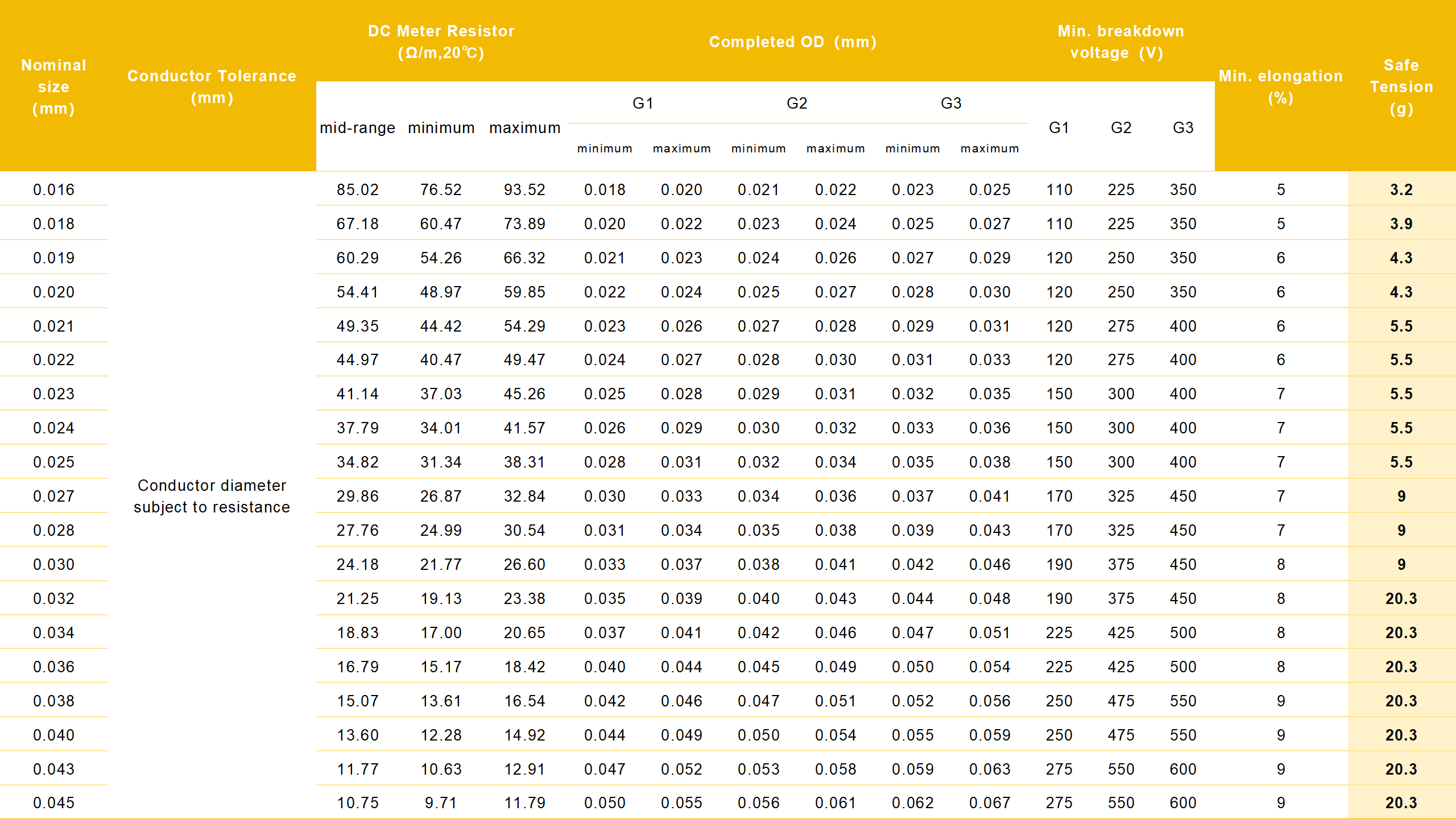Select nominal size cell 0.024
The height and width of the screenshot is (819, 1456).
pos(53,428)
